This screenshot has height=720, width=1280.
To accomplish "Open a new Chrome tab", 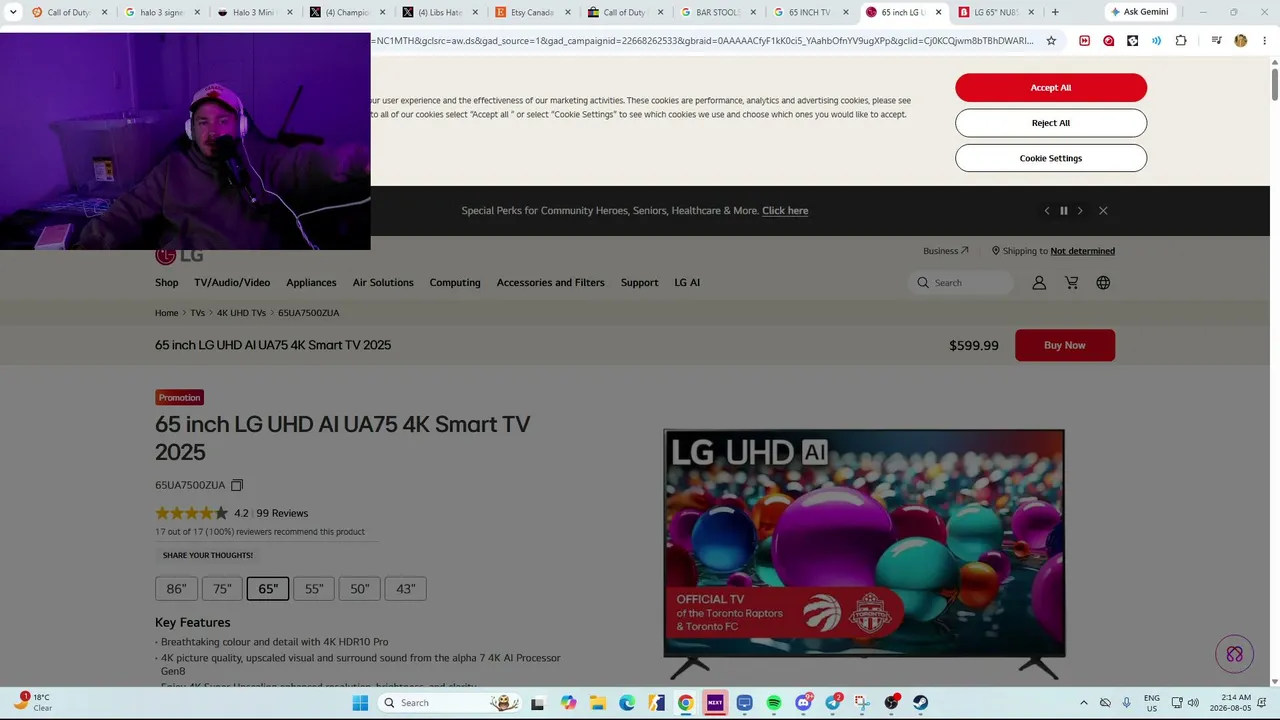I will [x=1055, y=12].
